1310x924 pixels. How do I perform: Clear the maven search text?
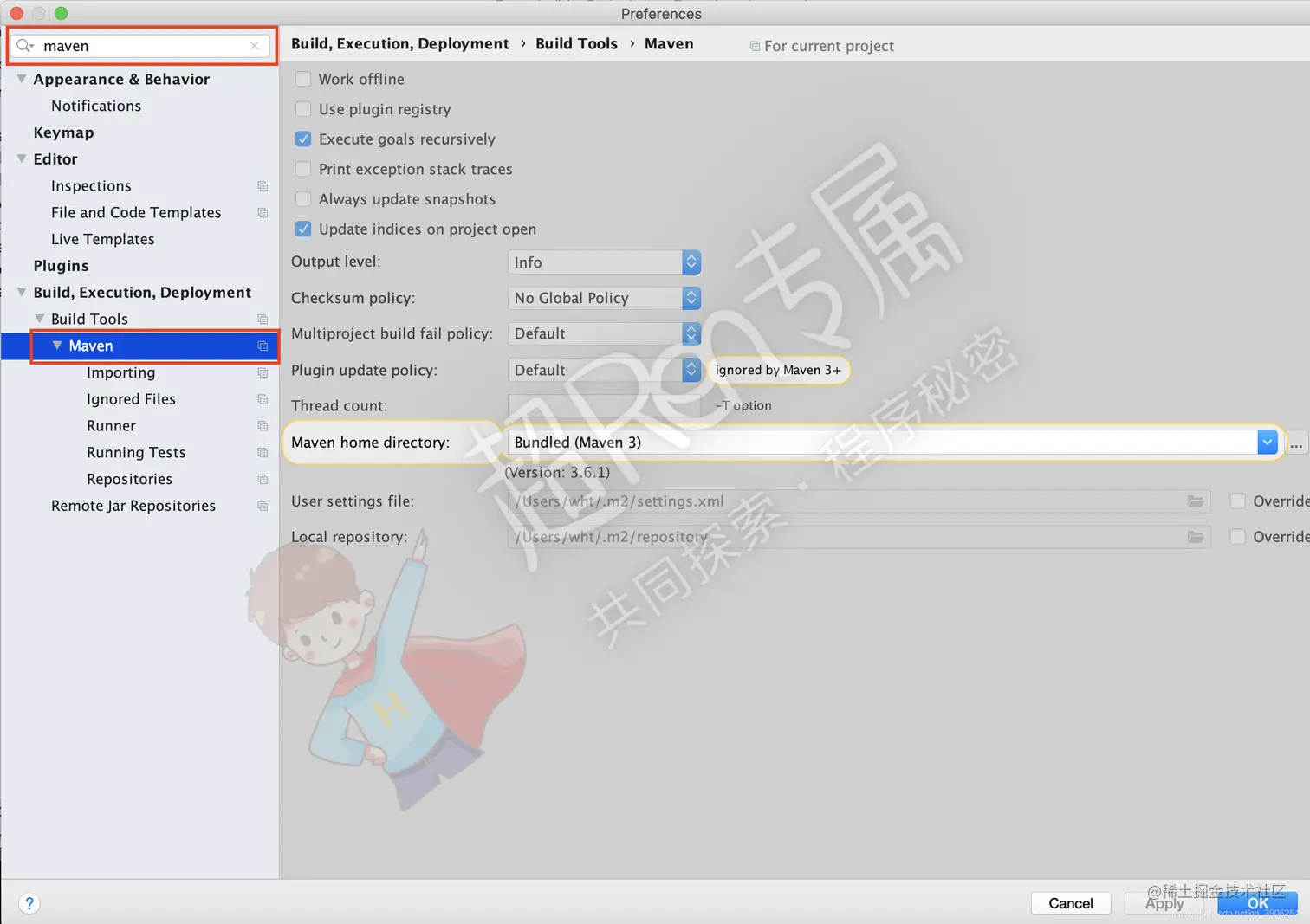[x=254, y=46]
